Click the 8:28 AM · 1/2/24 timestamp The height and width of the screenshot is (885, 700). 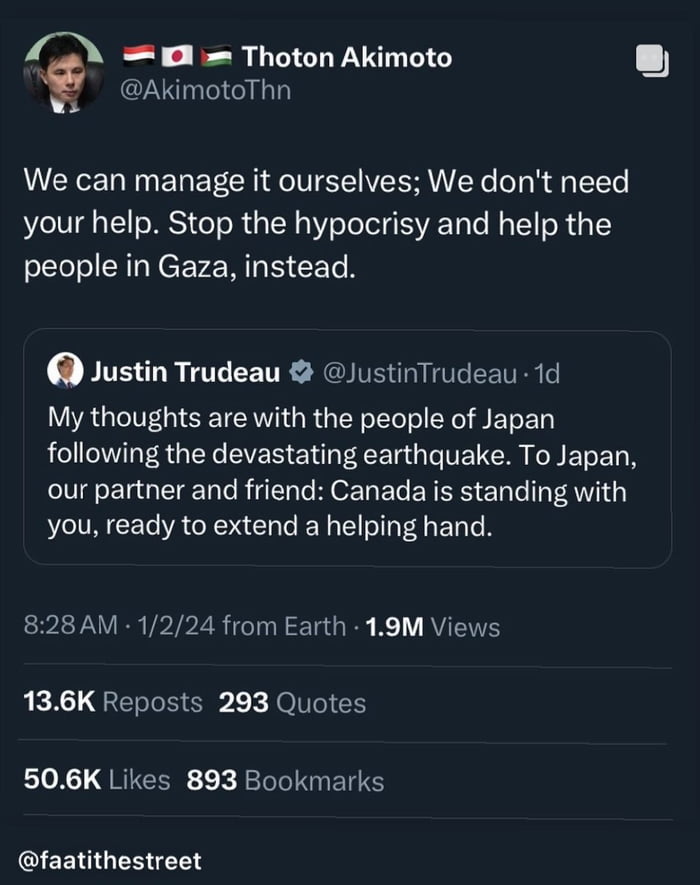[118, 627]
